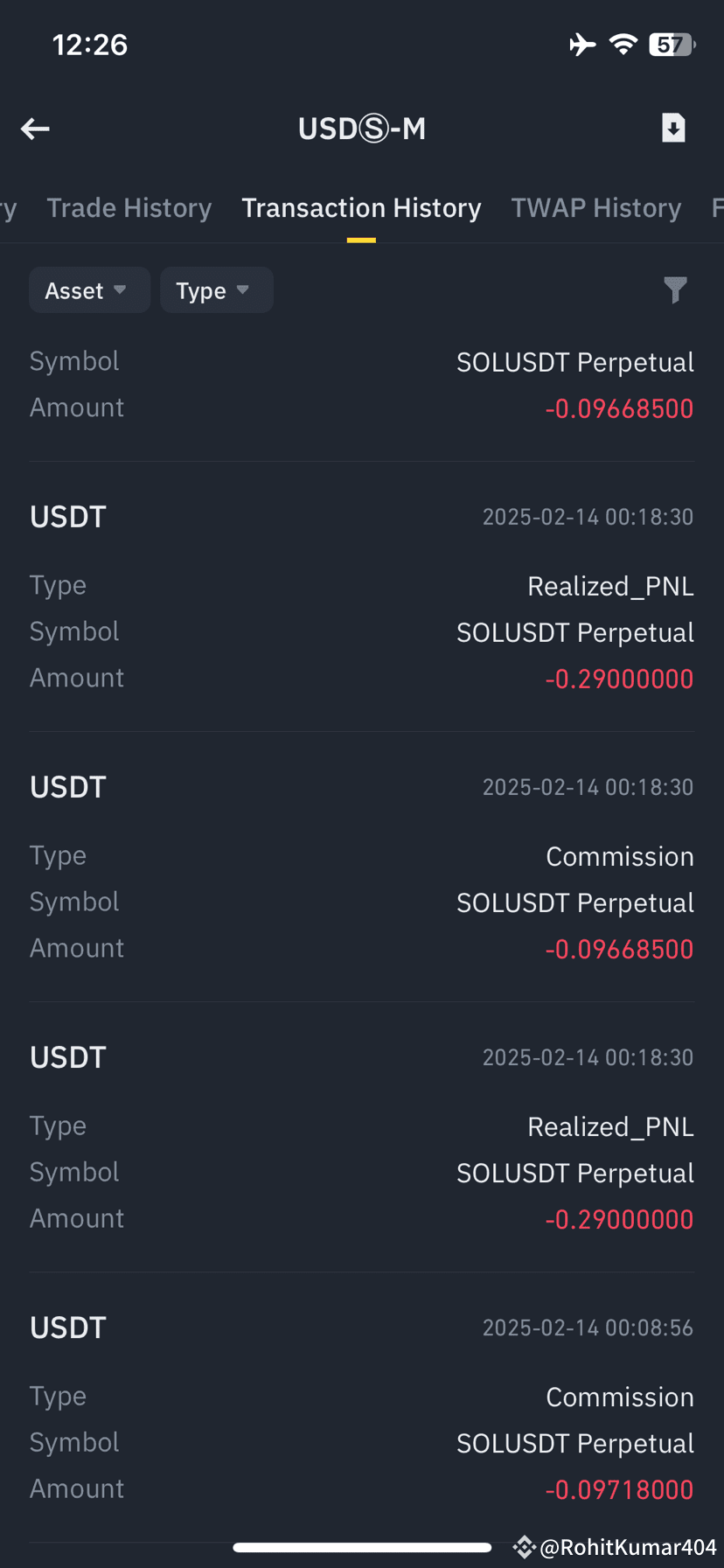Open the -0.09718000 Commission entry
This screenshot has height=1568, width=724.
362,1407
